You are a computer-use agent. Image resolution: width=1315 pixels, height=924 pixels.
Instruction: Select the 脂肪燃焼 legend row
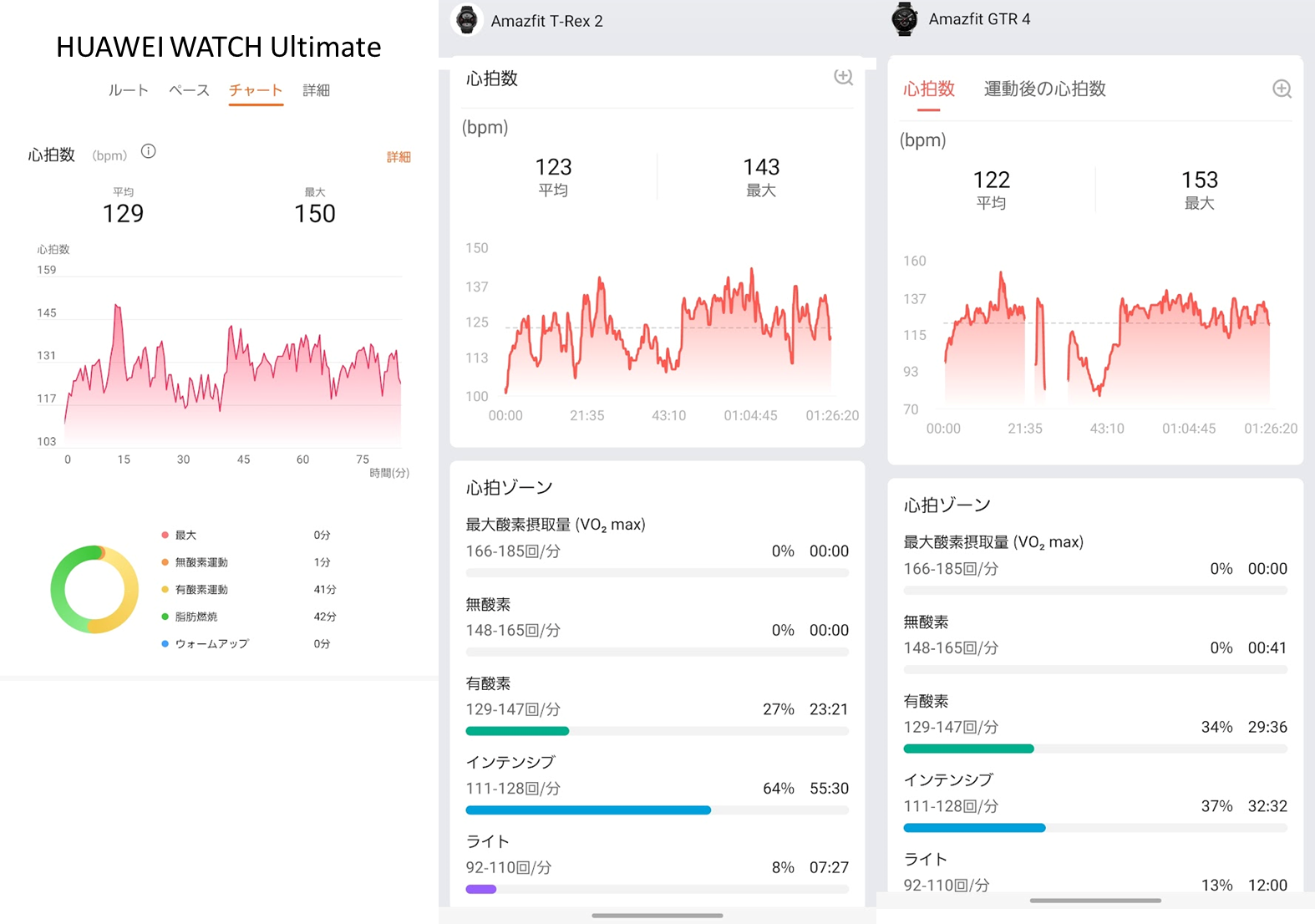click(248, 617)
